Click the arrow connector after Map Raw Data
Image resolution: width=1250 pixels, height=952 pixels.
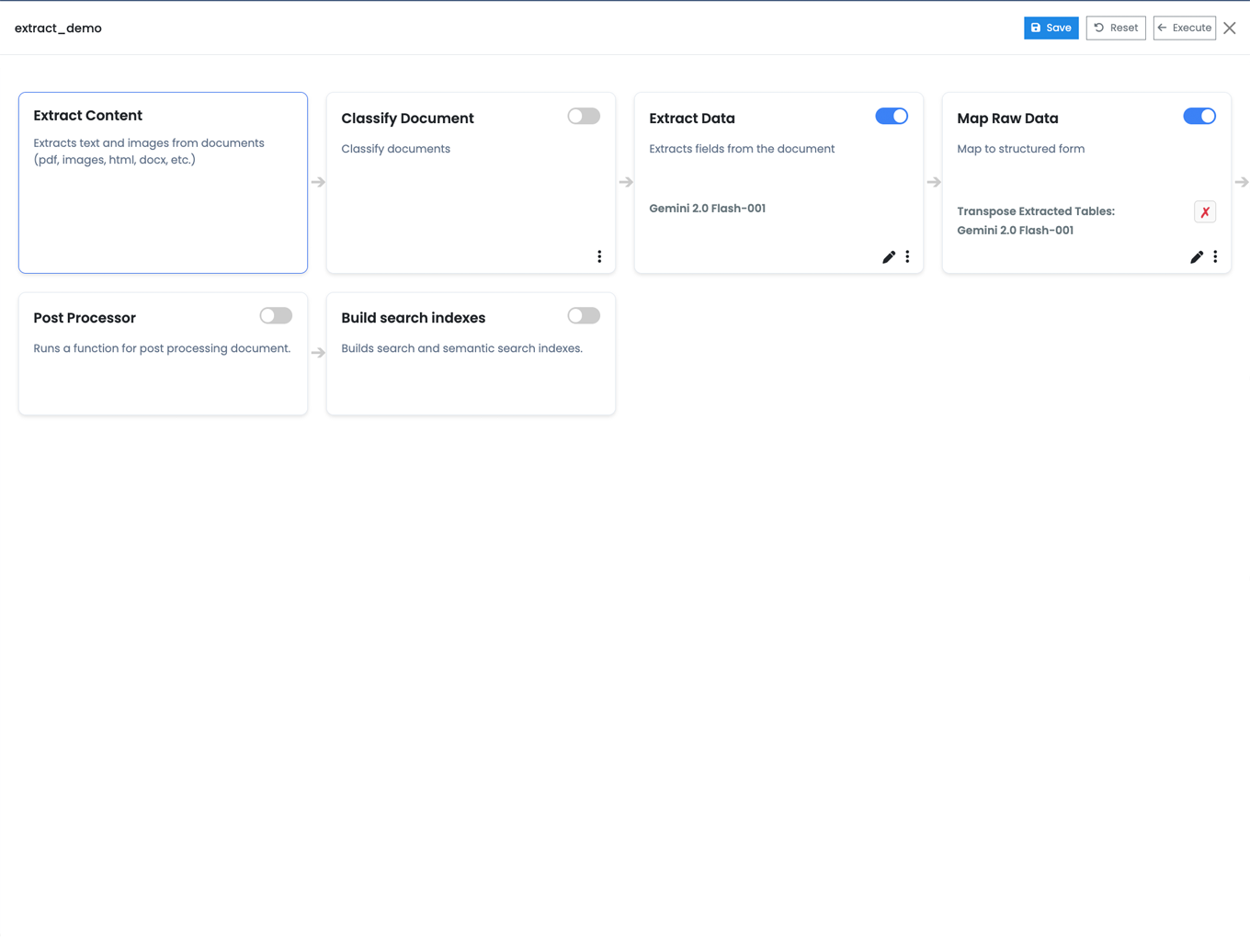point(1242,182)
